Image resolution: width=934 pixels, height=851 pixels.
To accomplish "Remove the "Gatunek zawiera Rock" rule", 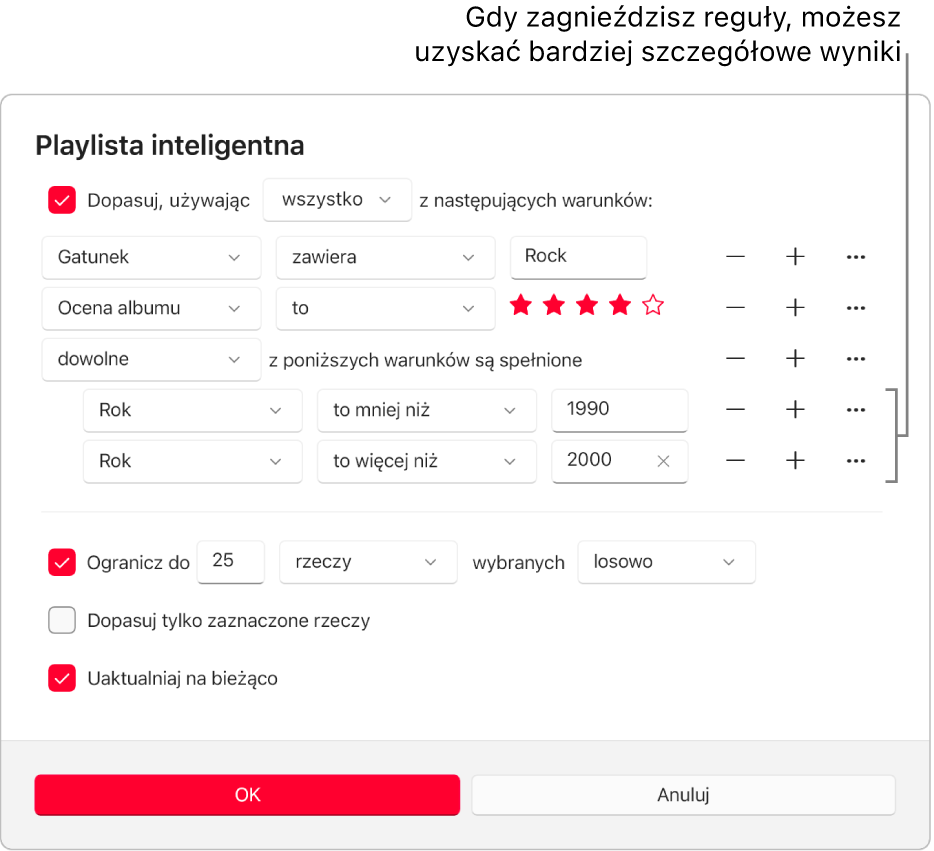I will coord(735,257).
